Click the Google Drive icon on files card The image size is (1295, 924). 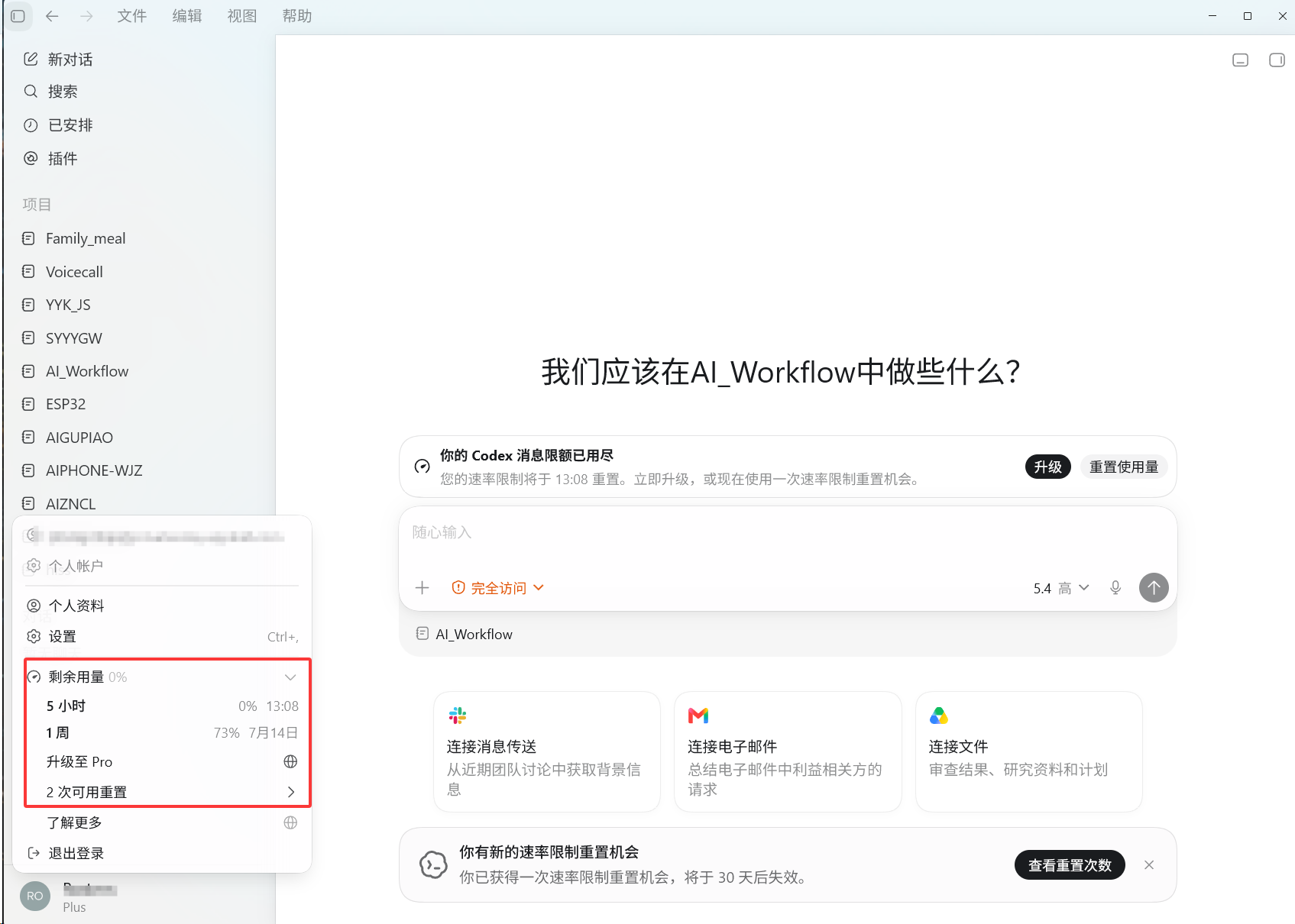(x=939, y=716)
